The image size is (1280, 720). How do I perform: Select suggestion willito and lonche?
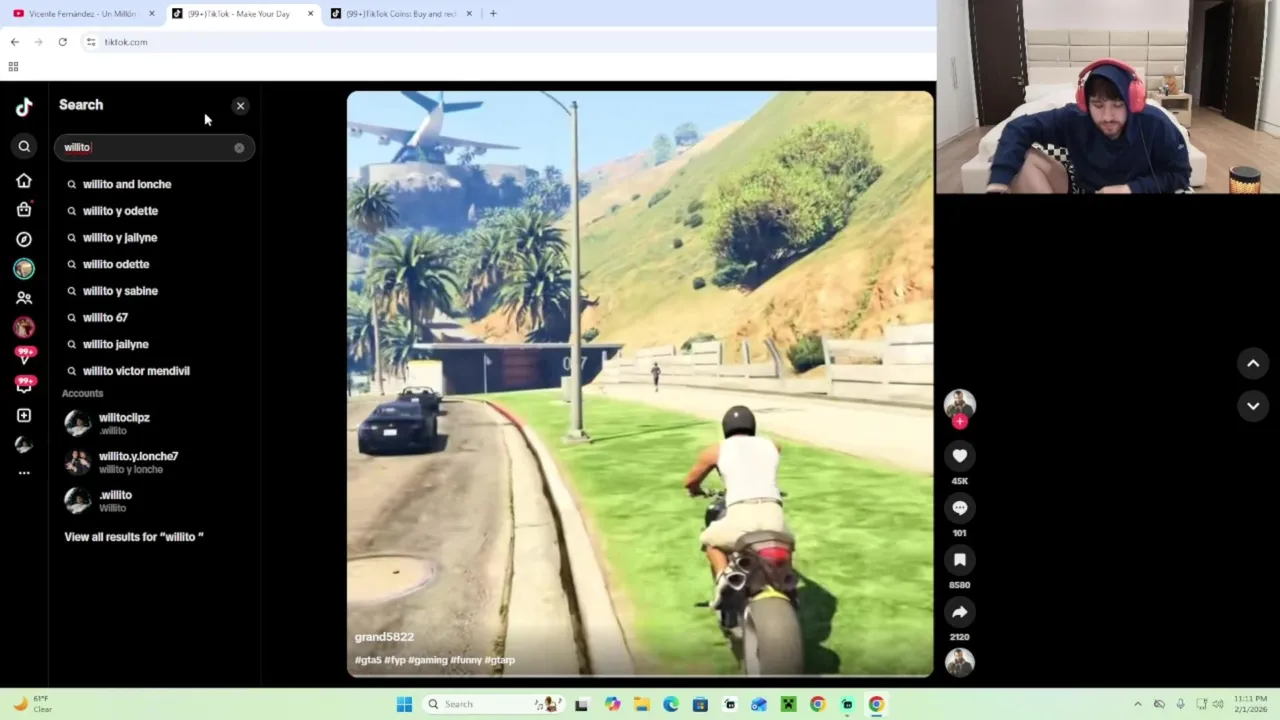[127, 184]
